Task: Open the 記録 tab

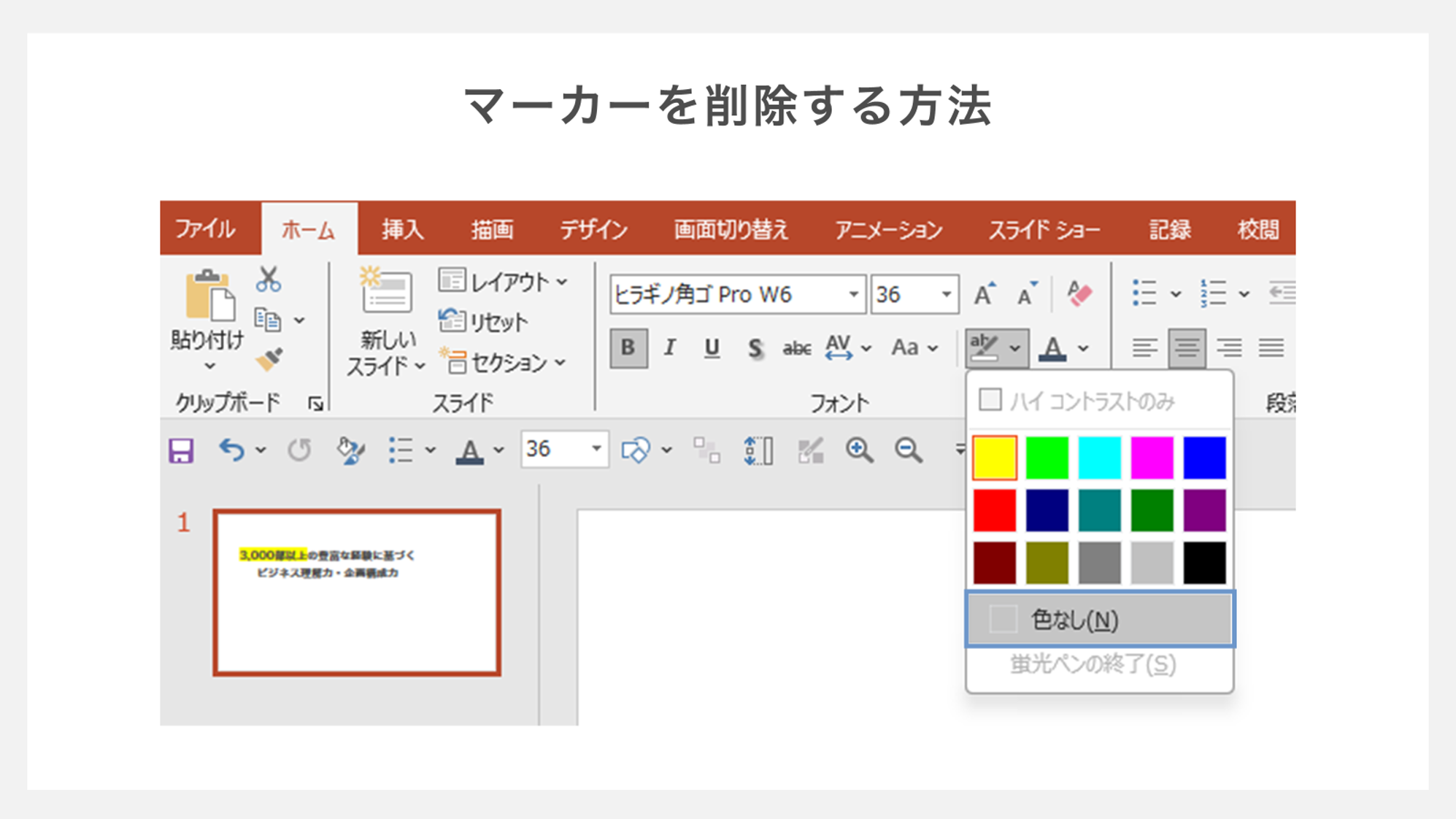Action: (1170, 229)
